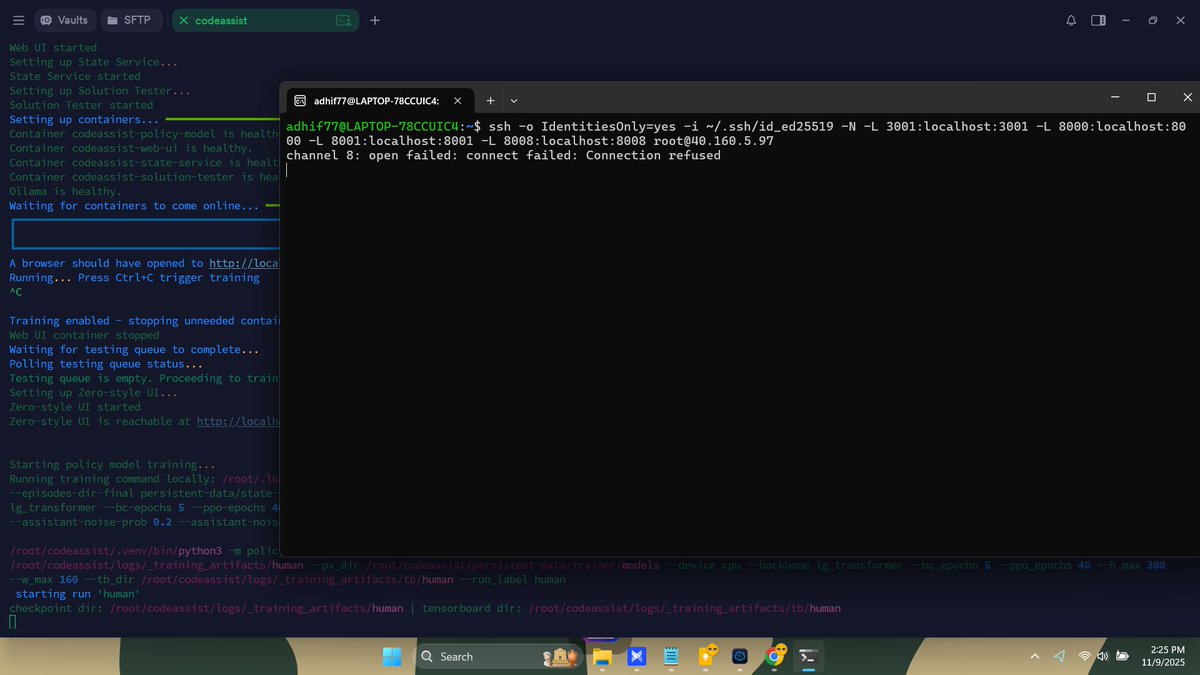
Task: Open the Wi-Fi network tray icon
Action: coord(1085,656)
